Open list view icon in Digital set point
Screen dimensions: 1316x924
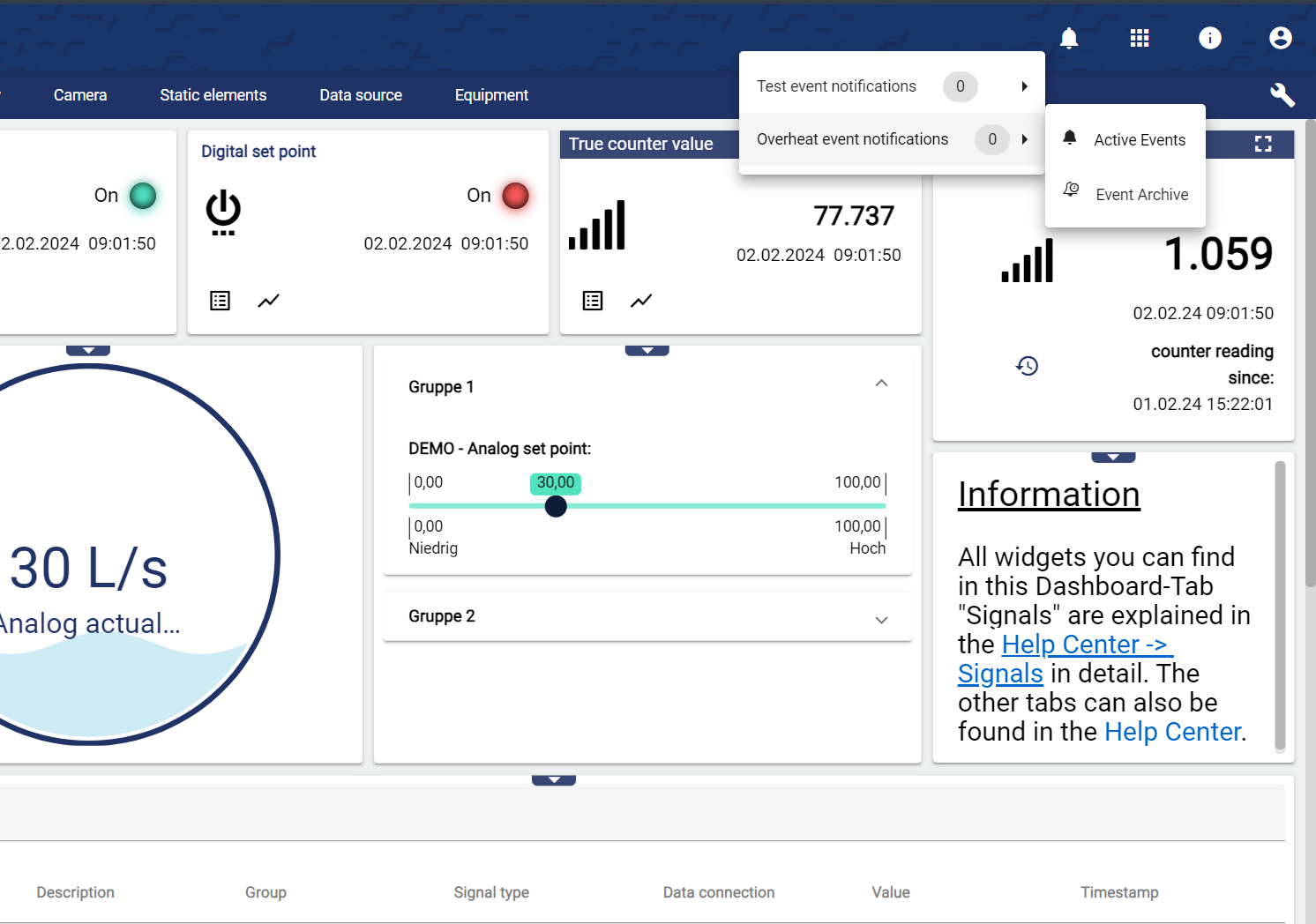click(x=221, y=301)
